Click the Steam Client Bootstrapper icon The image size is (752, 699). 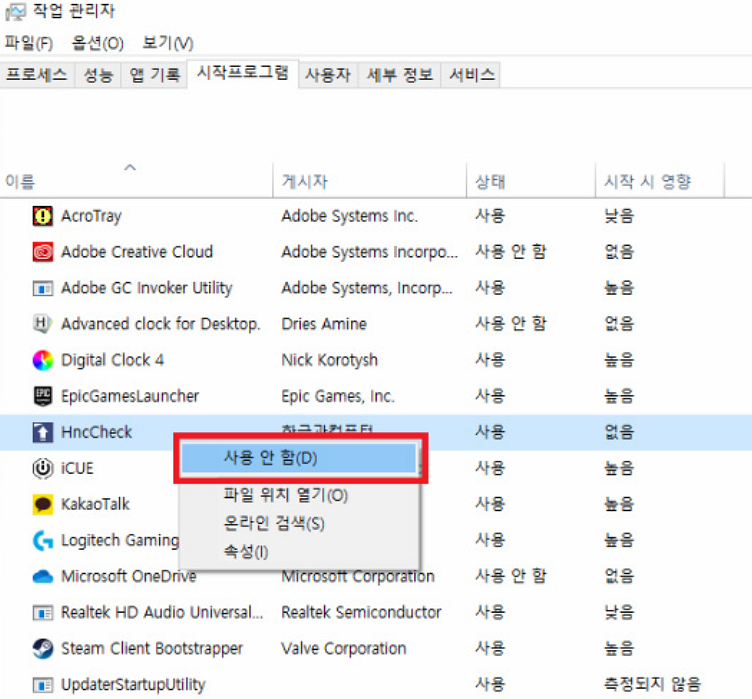43,649
